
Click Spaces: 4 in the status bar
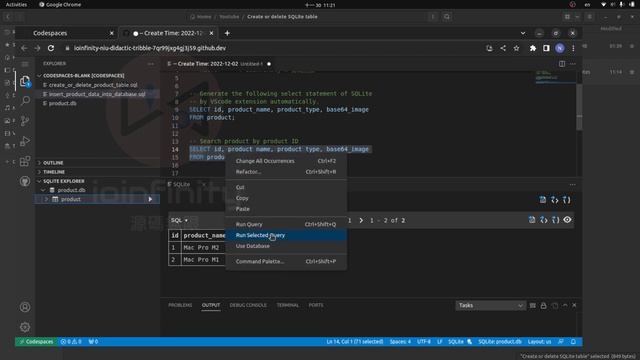(x=400, y=342)
